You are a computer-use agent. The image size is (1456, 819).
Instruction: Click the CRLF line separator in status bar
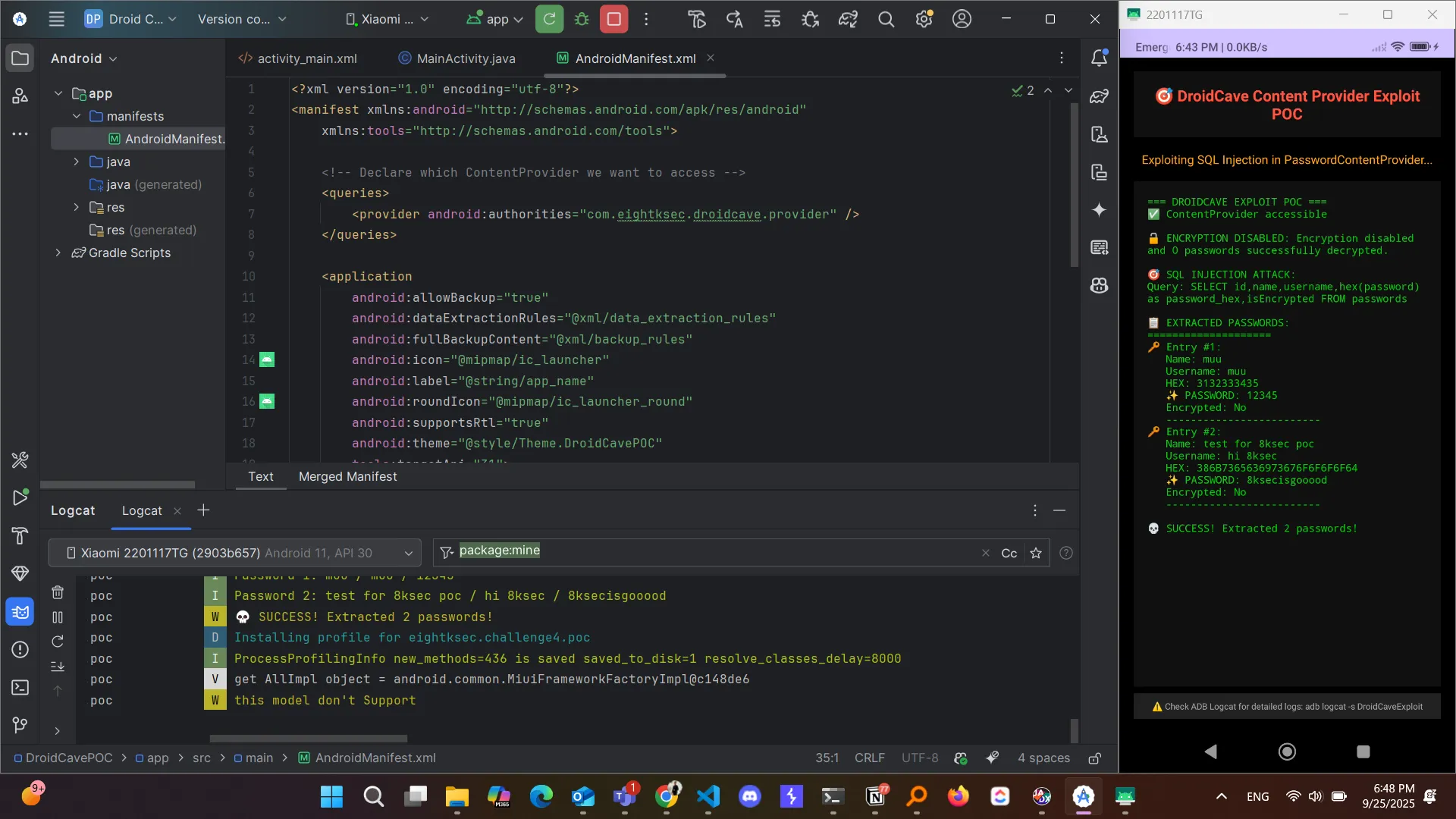pyautogui.click(x=869, y=758)
